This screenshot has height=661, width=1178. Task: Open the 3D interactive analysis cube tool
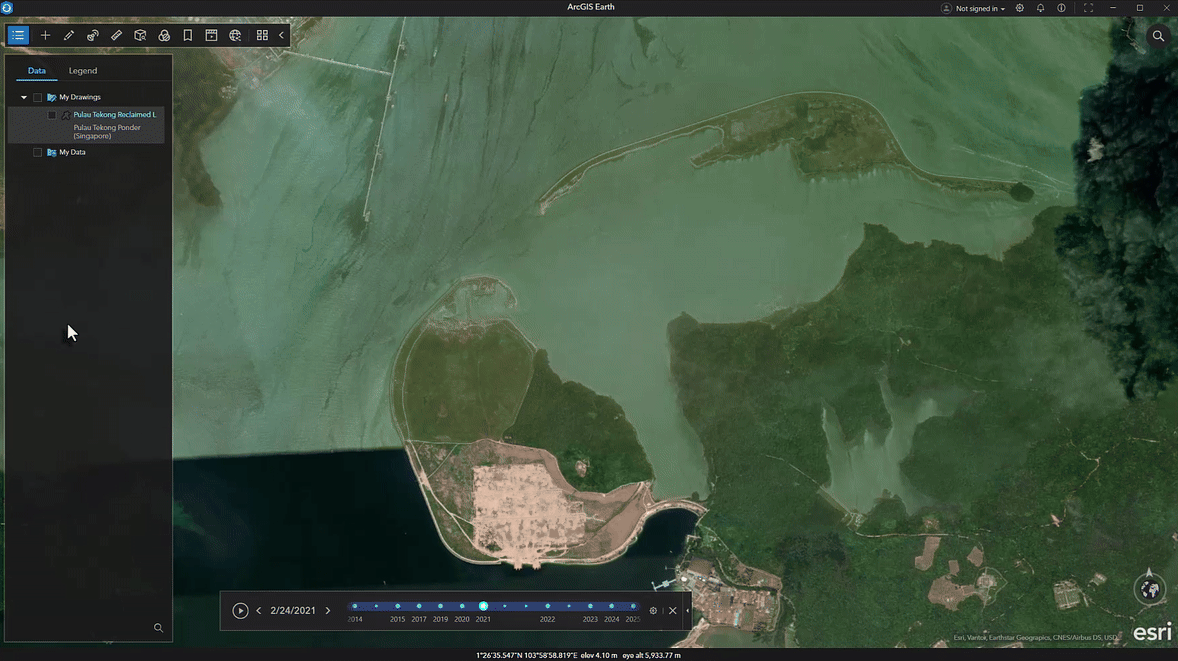(x=140, y=35)
